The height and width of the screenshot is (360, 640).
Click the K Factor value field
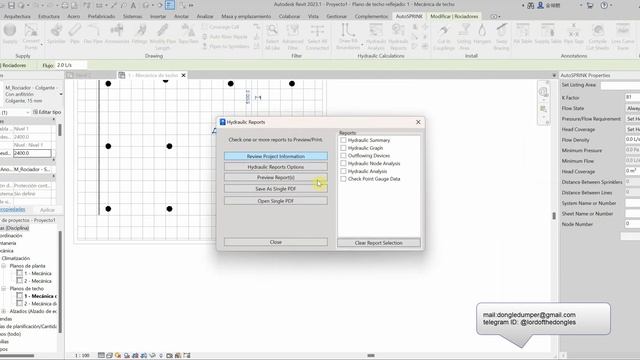(x=632, y=98)
